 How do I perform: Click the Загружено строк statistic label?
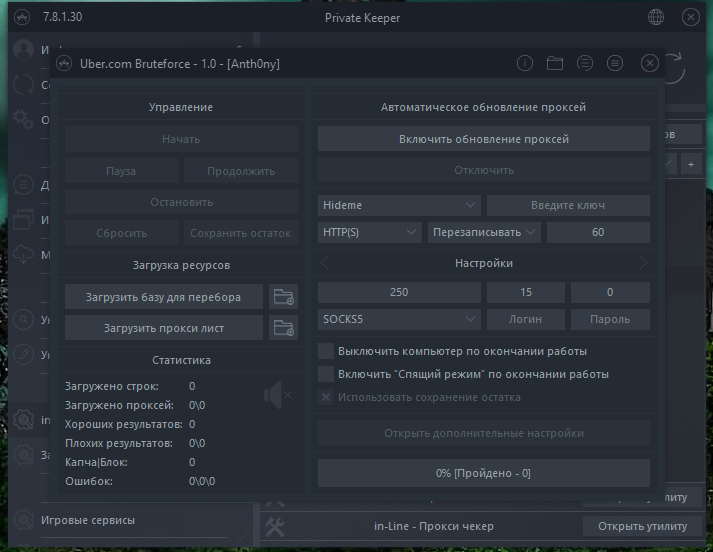coord(112,386)
